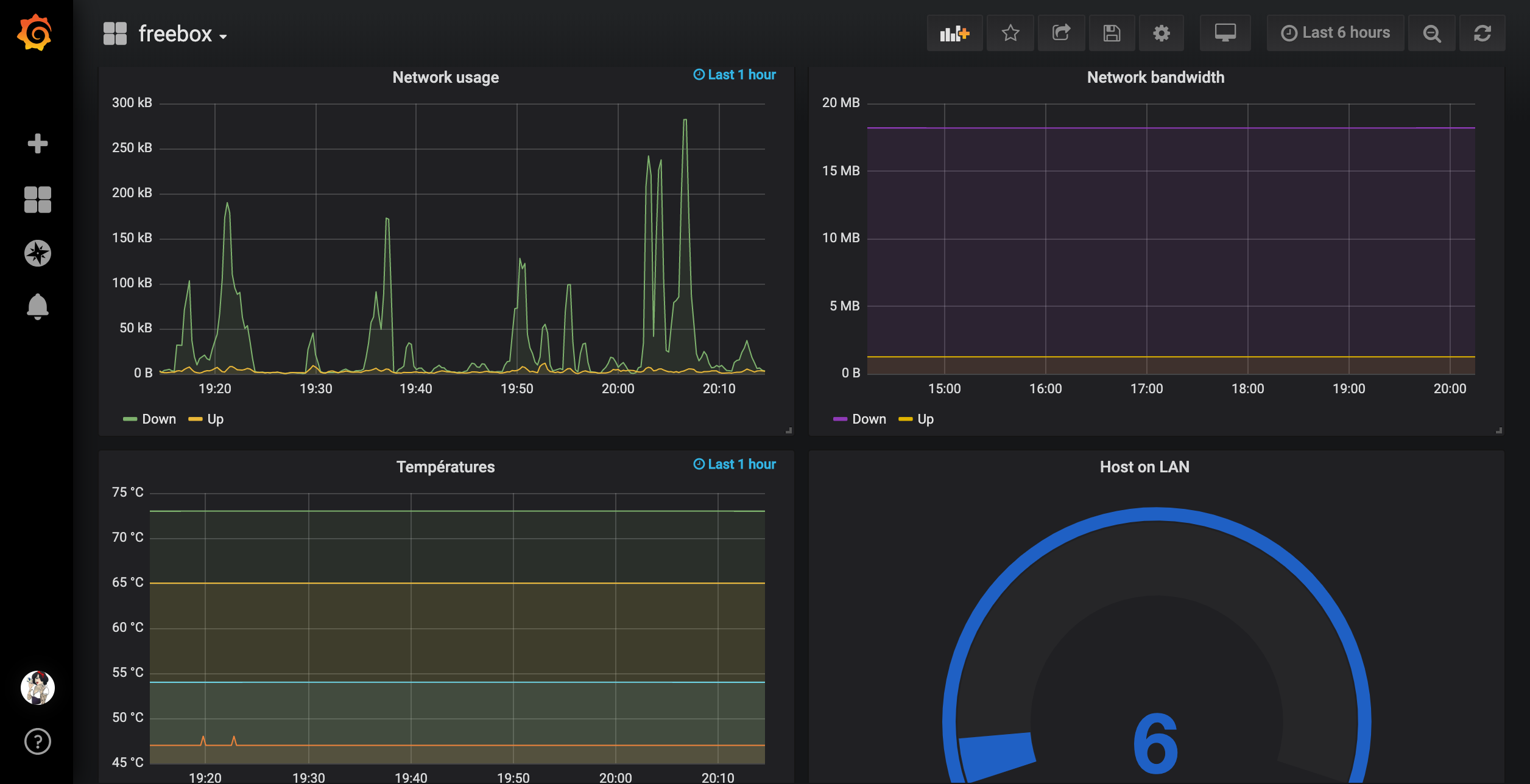
Task: Click green Down color swatch in Network usage
Action: click(x=130, y=419)
